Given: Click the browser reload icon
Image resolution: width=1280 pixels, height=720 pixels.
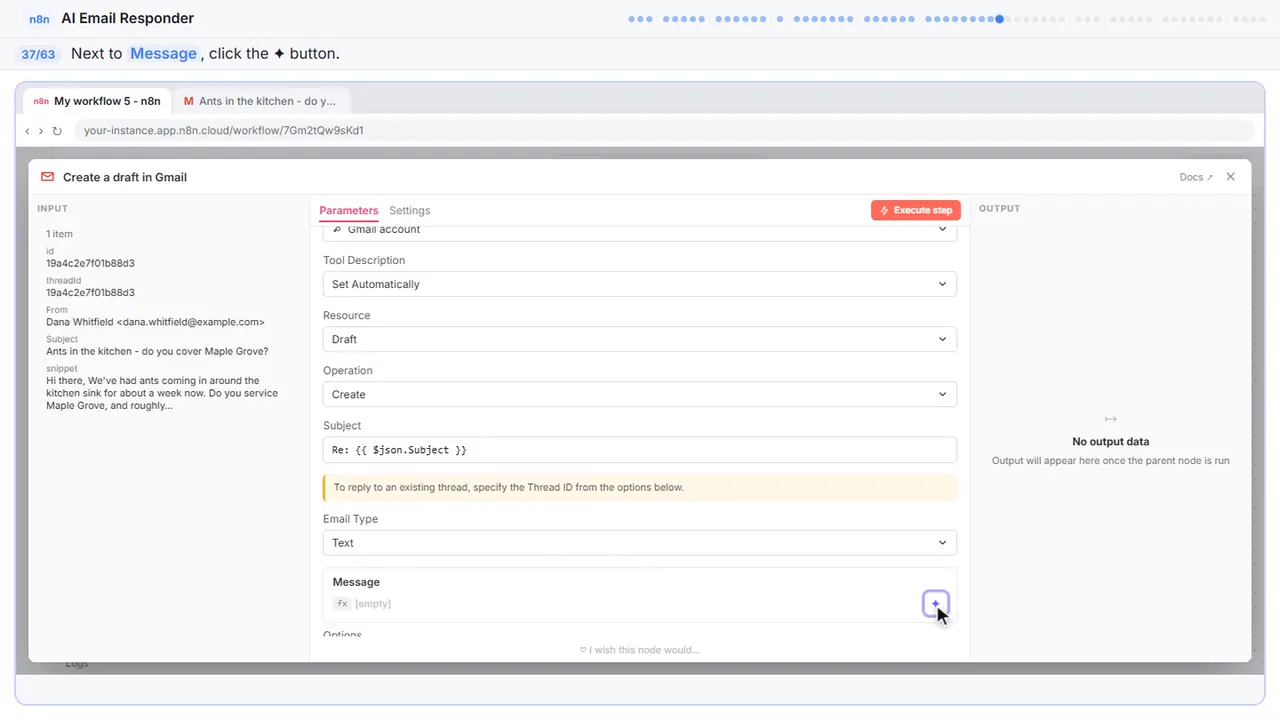Looking at the screenshot, I should pos(57,131).
